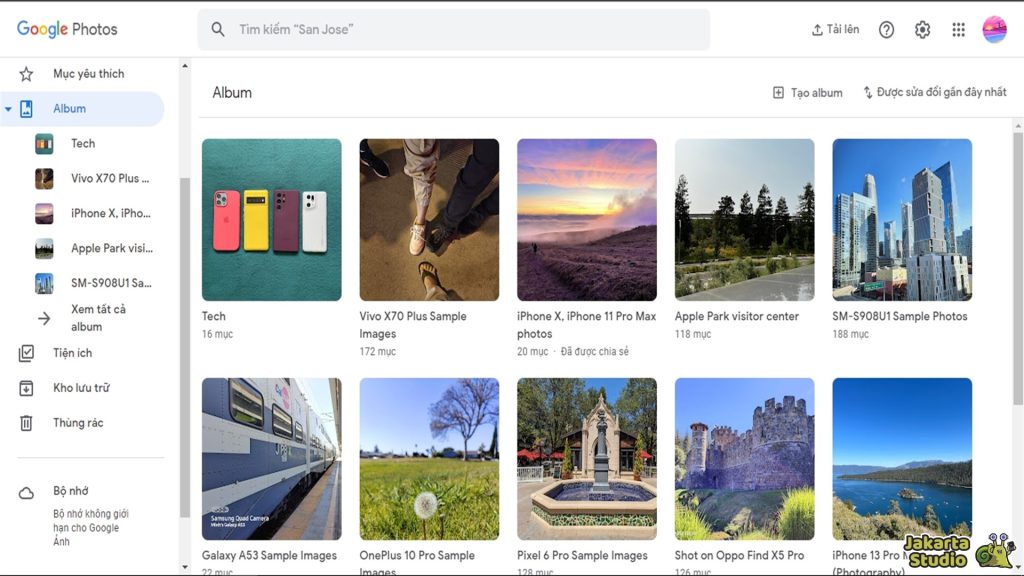Click the Tech album icon in sidebar
The height and width of the screenshot is (576, 1024).
44,144
